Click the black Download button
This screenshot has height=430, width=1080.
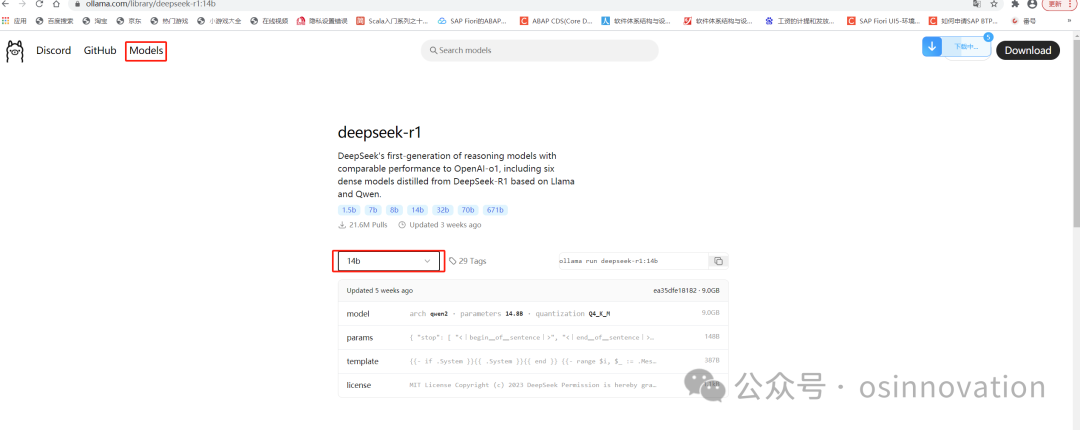coord(1028,50)
